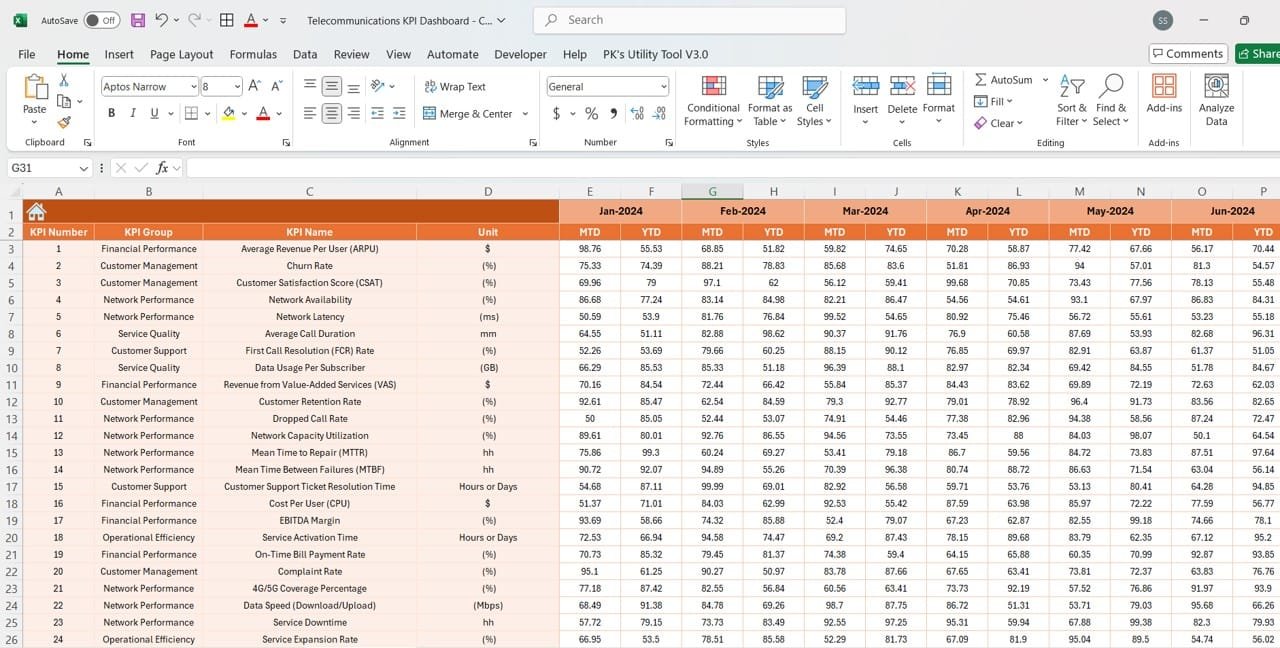Open the Formulas ribbon tab
The height and width of the screenshot is (648, 1280).
(253, 54)
